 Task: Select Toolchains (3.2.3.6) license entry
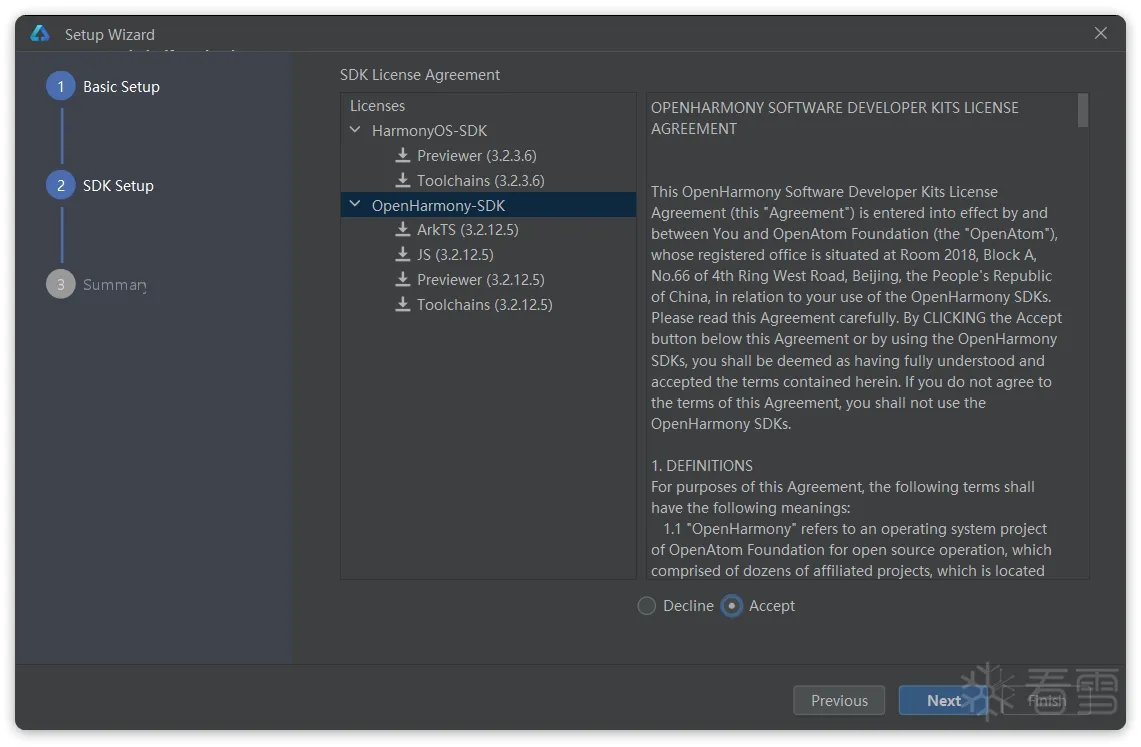pyautogui.click(x=480, y=180)
